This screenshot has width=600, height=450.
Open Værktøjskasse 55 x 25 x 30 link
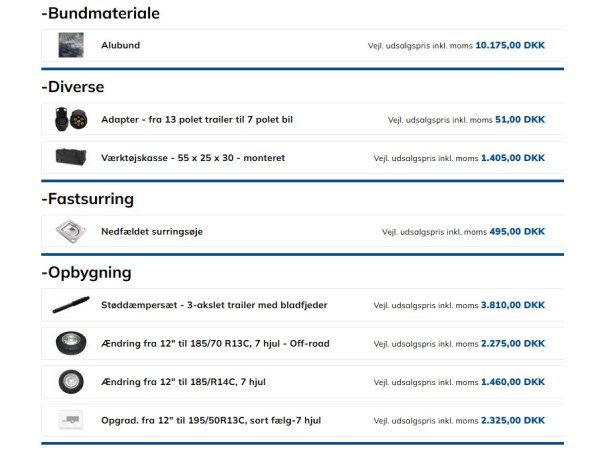192,158
